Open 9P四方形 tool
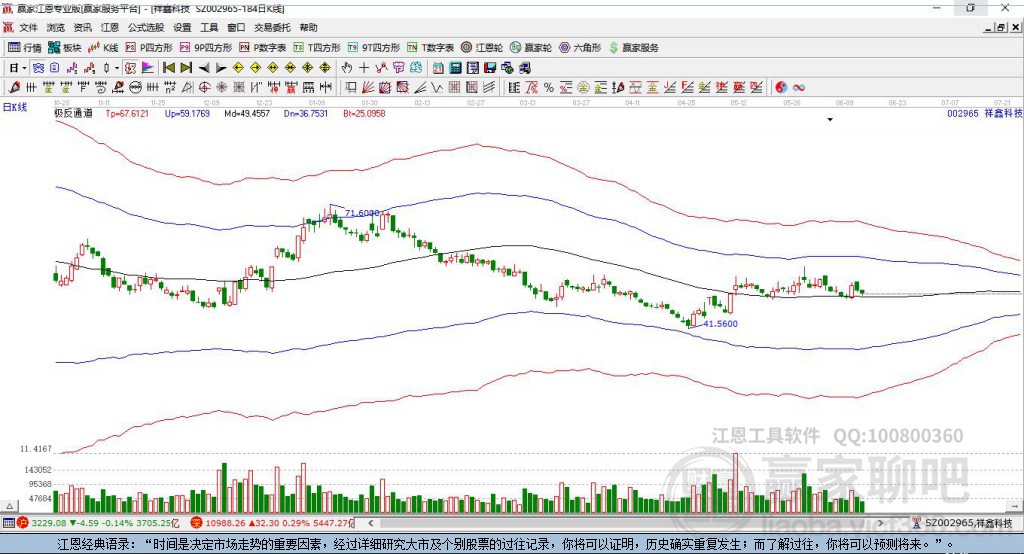 206,48
